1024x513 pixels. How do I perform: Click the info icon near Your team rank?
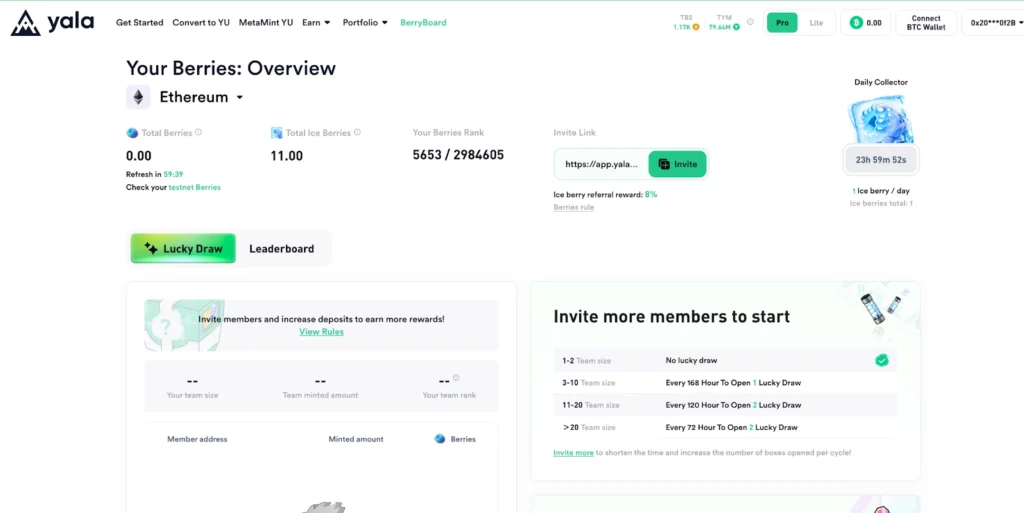tap(456, 377)
